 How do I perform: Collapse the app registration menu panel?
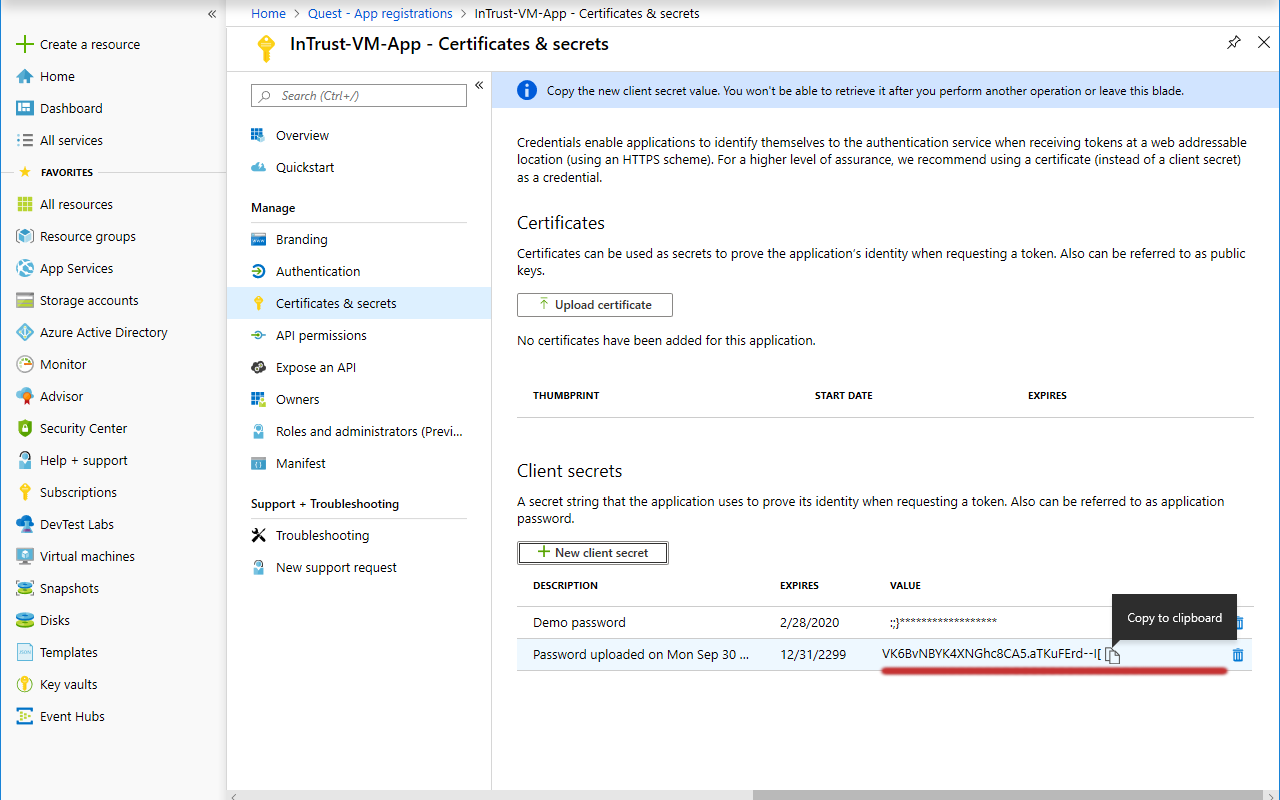[x=479, y=86]
